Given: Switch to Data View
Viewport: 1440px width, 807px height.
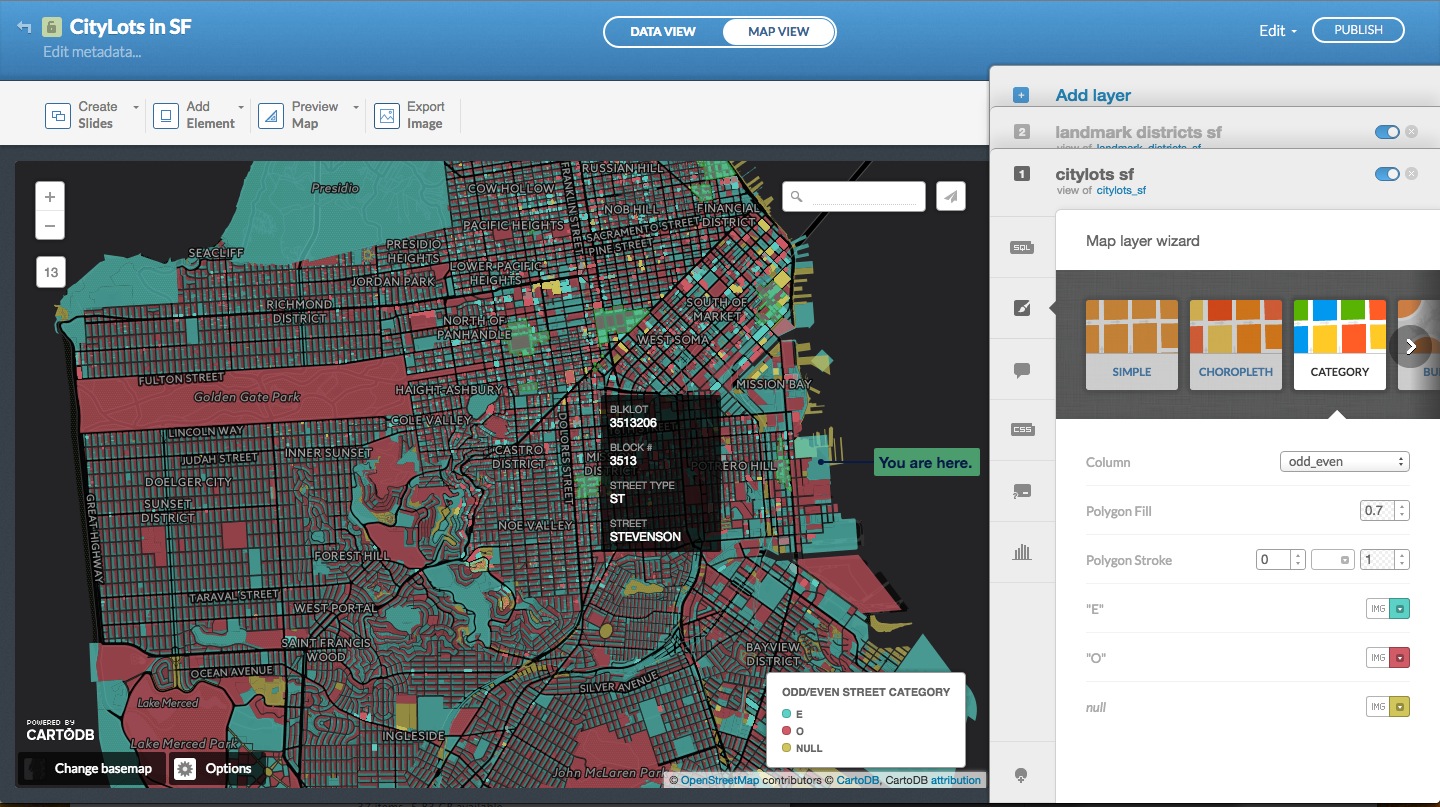Looking at the screenshot, I should [x=663, y=32].
